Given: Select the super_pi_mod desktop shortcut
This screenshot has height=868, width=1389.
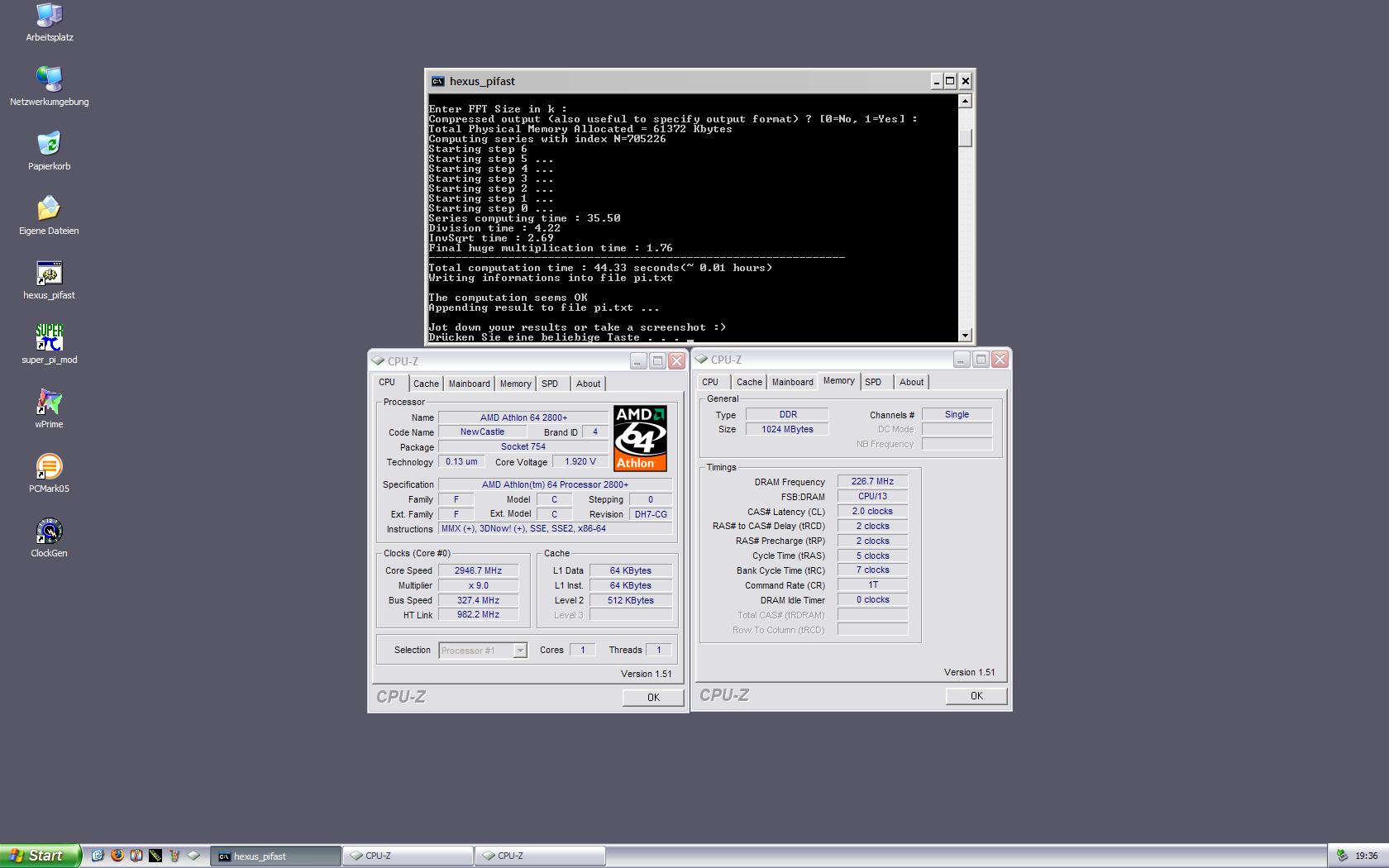Looking at the screenshot, I should coord(50,344).
